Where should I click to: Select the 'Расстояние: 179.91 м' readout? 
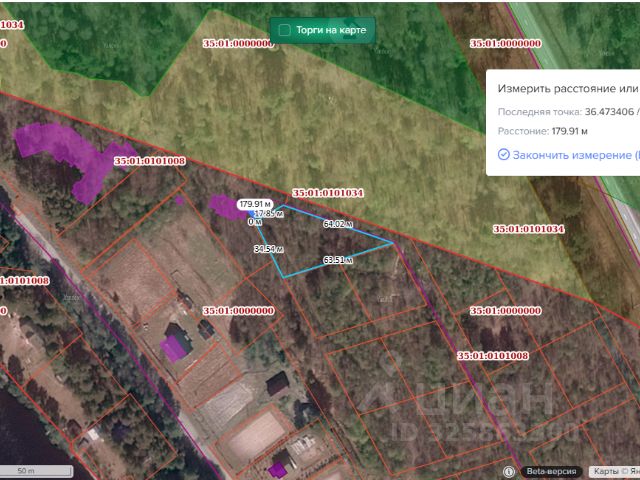pos(542,131)
